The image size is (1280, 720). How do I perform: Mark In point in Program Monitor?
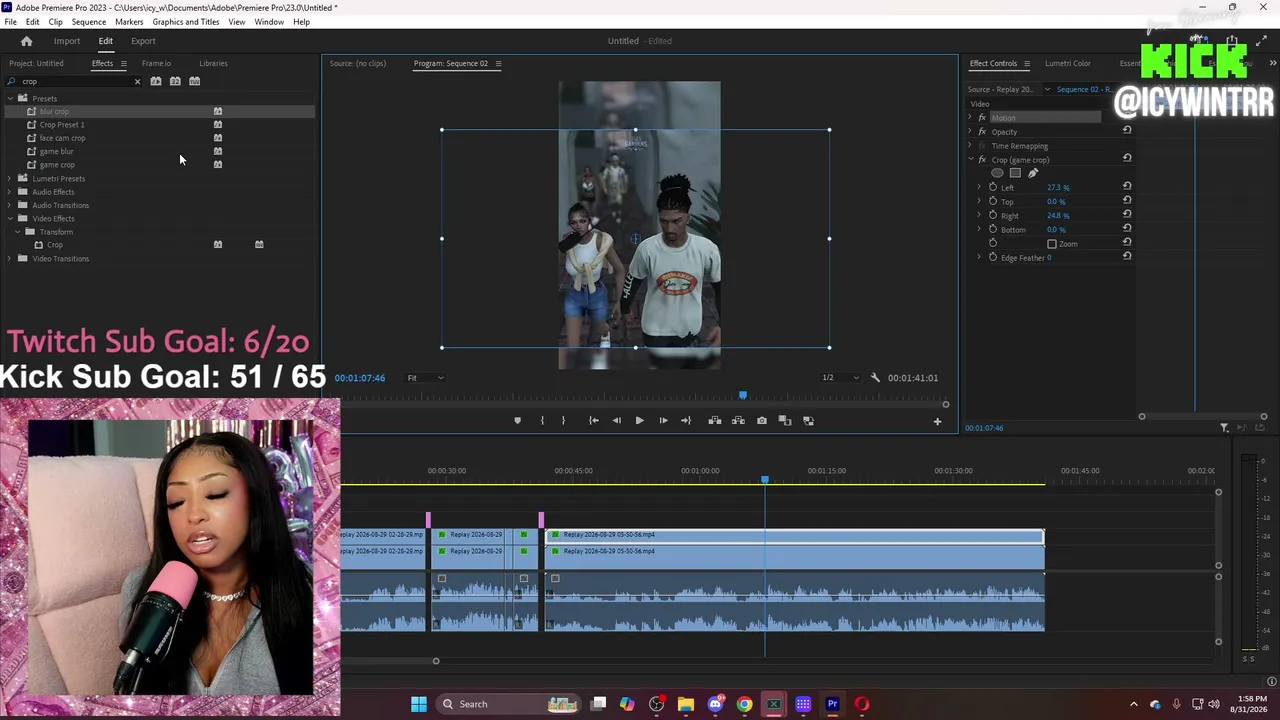click(542, 421)
